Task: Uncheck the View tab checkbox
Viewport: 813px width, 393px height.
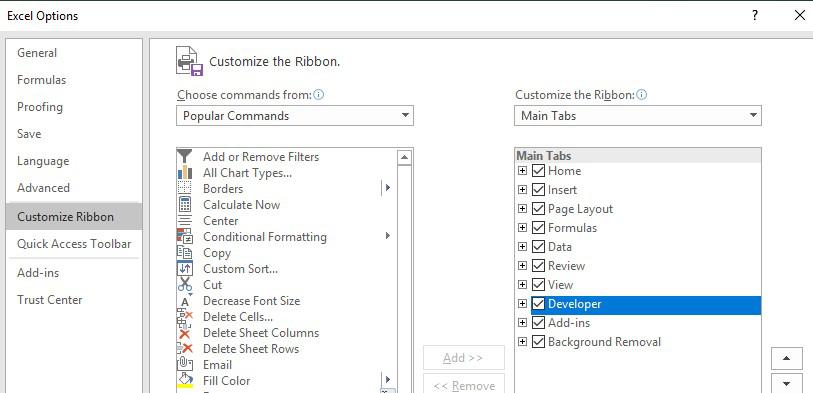Action: click(538, 285)
